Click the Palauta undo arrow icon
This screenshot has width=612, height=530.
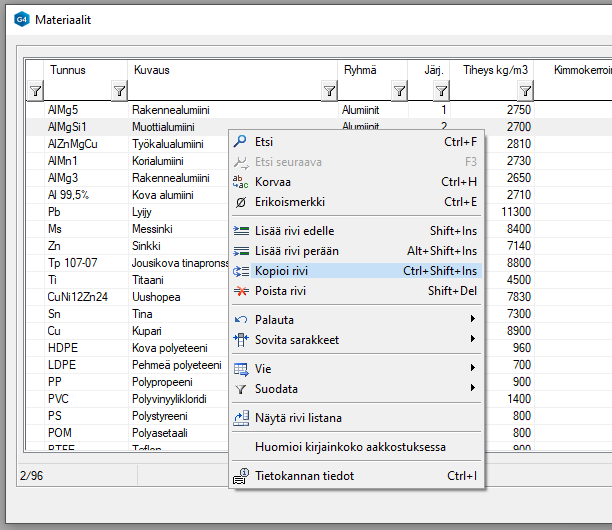[240, 319]
